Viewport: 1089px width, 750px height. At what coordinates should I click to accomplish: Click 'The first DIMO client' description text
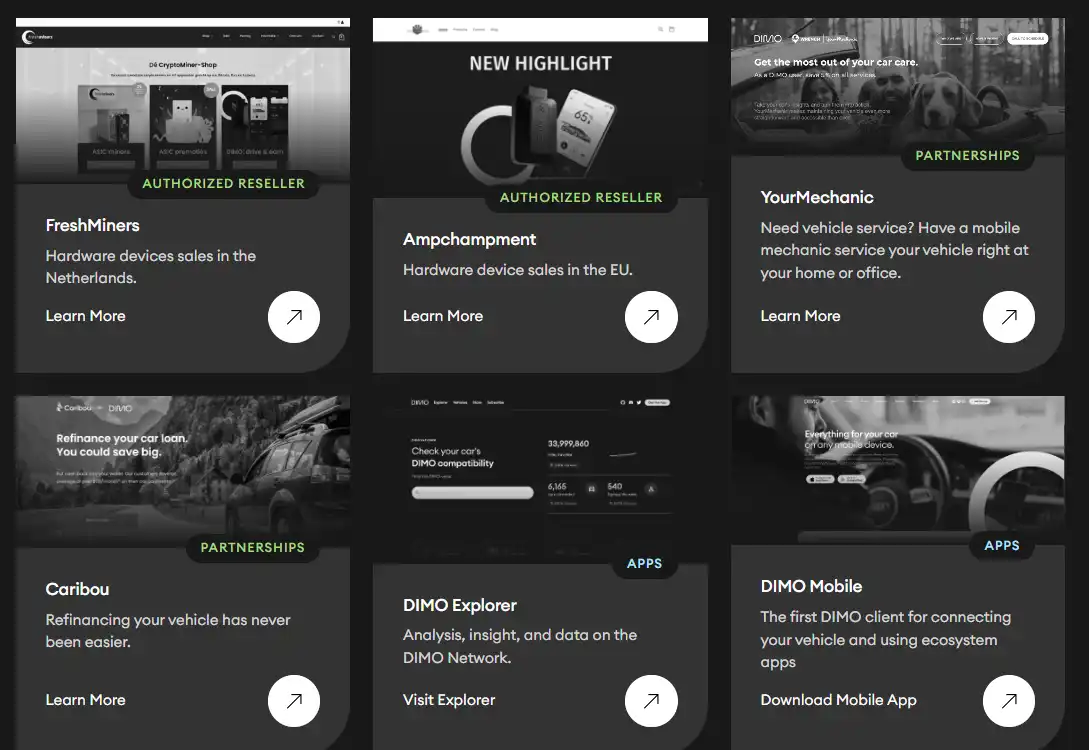(x=886, y=640)
